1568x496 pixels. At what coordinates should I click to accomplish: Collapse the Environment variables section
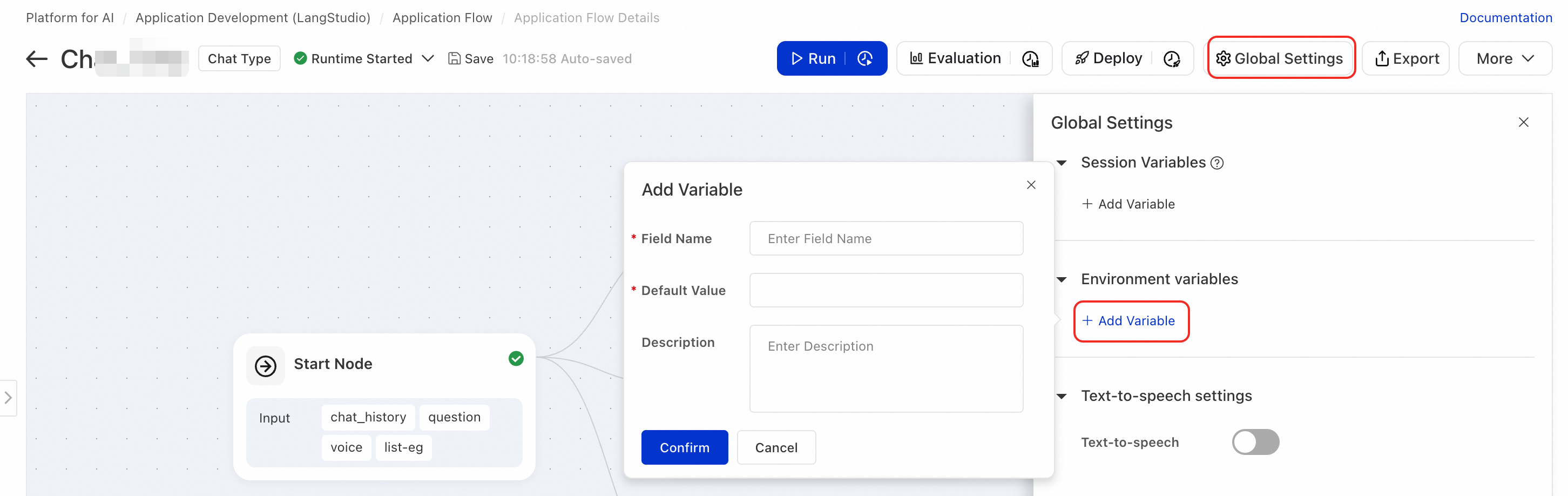(x=1062, y=279)
